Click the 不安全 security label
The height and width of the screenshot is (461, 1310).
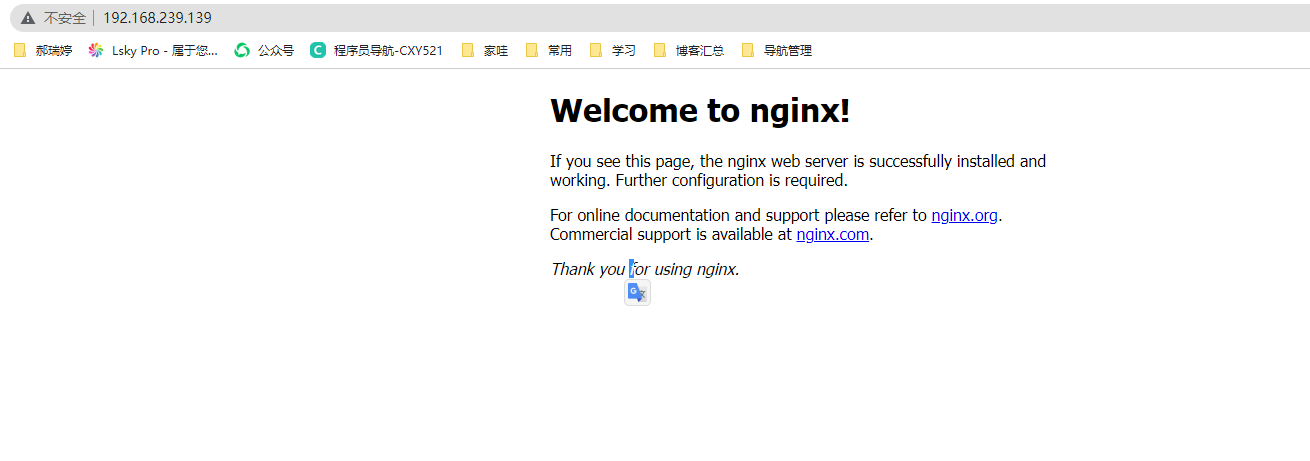pos(64,18)
